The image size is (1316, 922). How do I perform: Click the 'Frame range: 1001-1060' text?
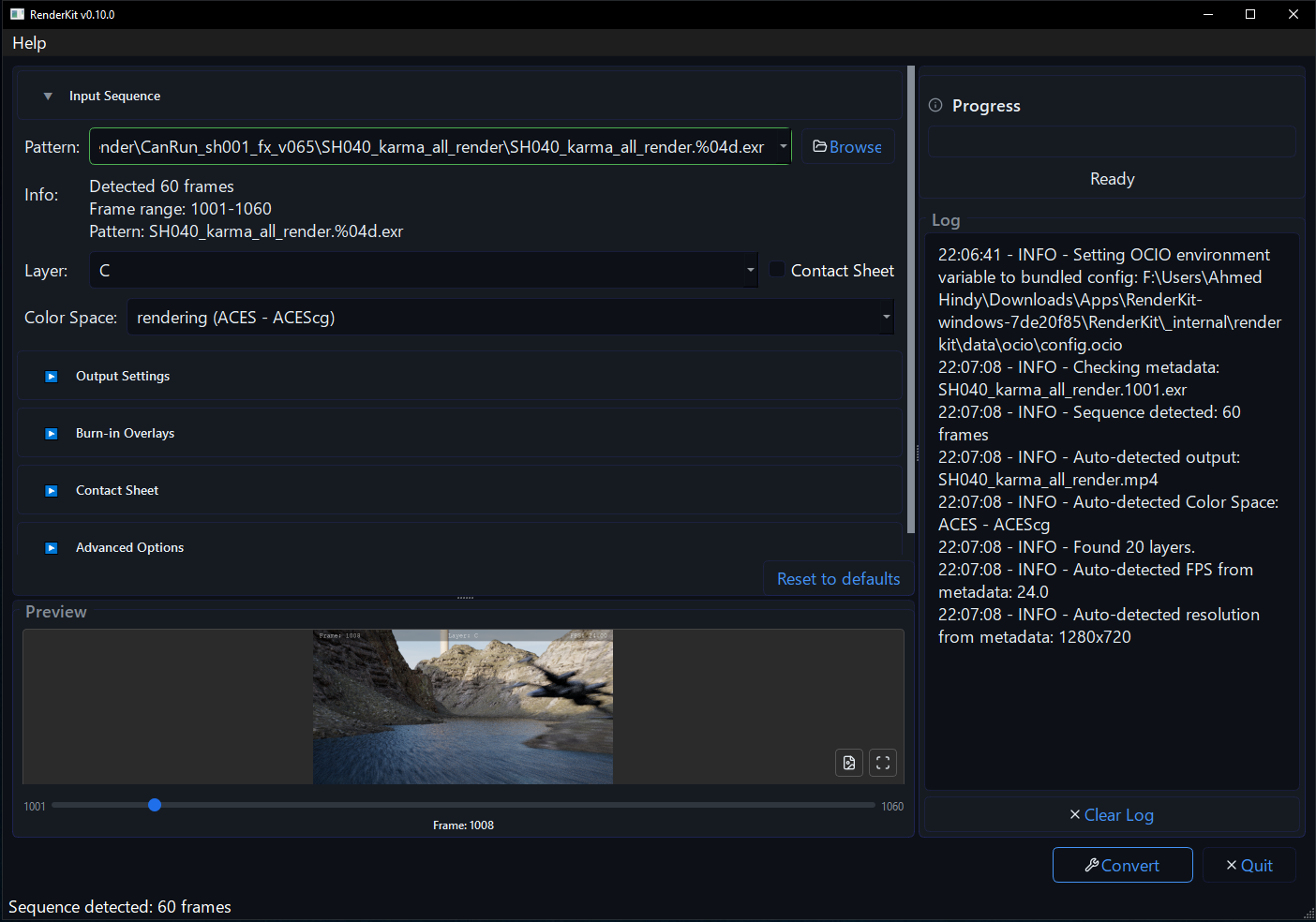(x=181, y=209)
